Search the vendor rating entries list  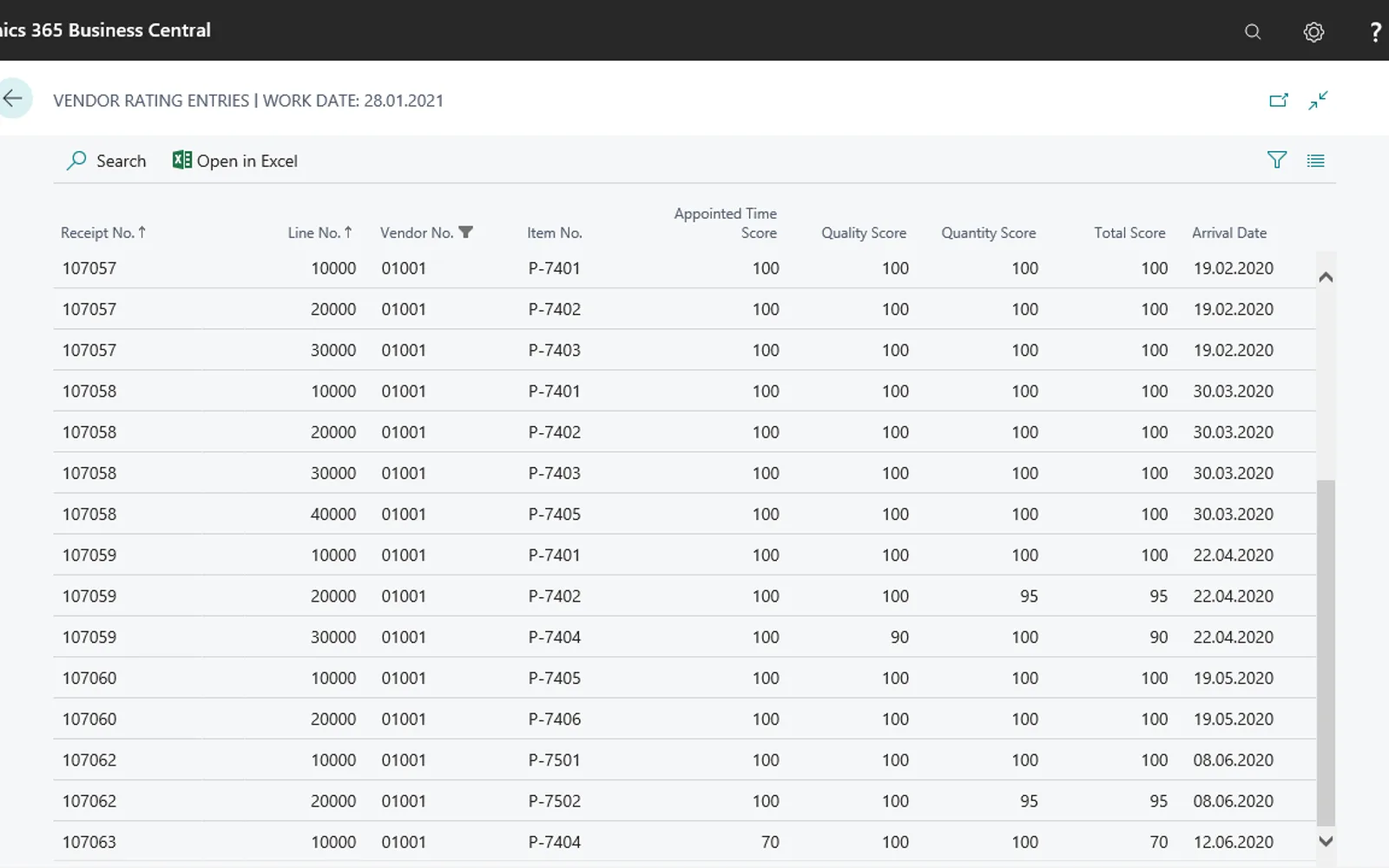click(x=106, y=161)
